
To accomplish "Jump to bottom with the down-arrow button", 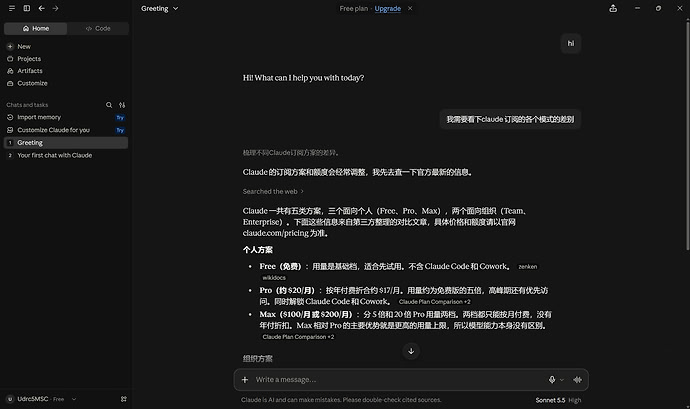I will 411,351.
